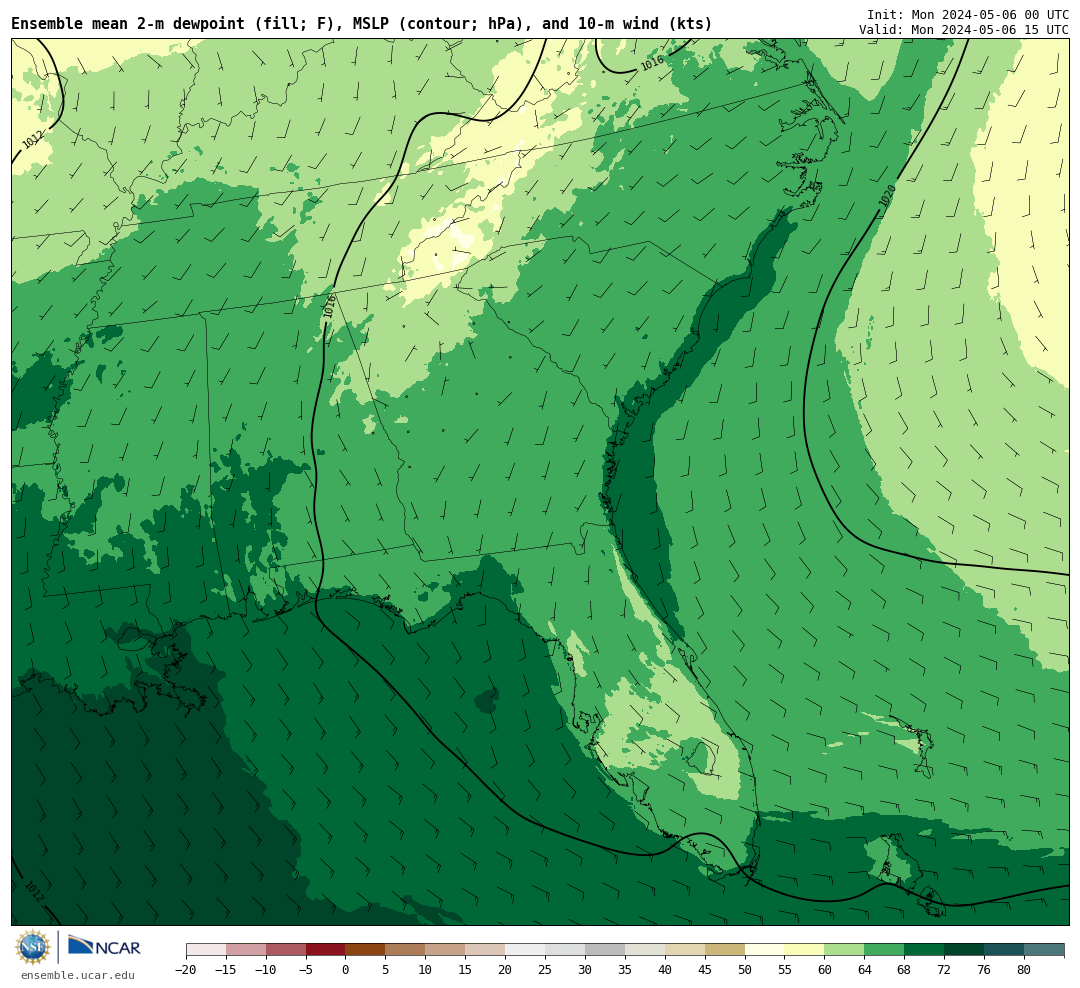Screen dimensions: 1080x988
Task: Pick the gray 30 to 35 swatch
Action: (605, 950)
